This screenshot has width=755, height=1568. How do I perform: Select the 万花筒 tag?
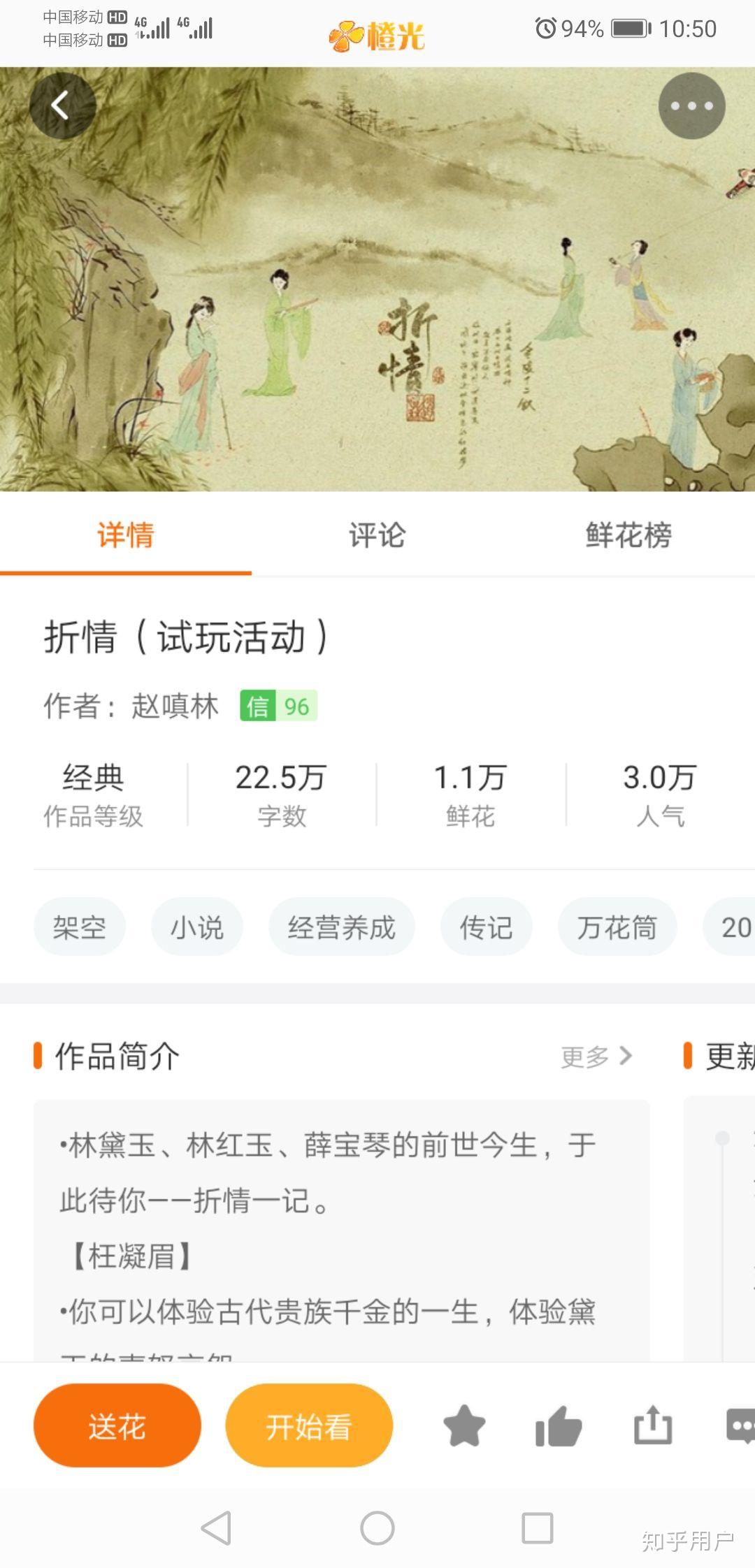pos(617,927)
